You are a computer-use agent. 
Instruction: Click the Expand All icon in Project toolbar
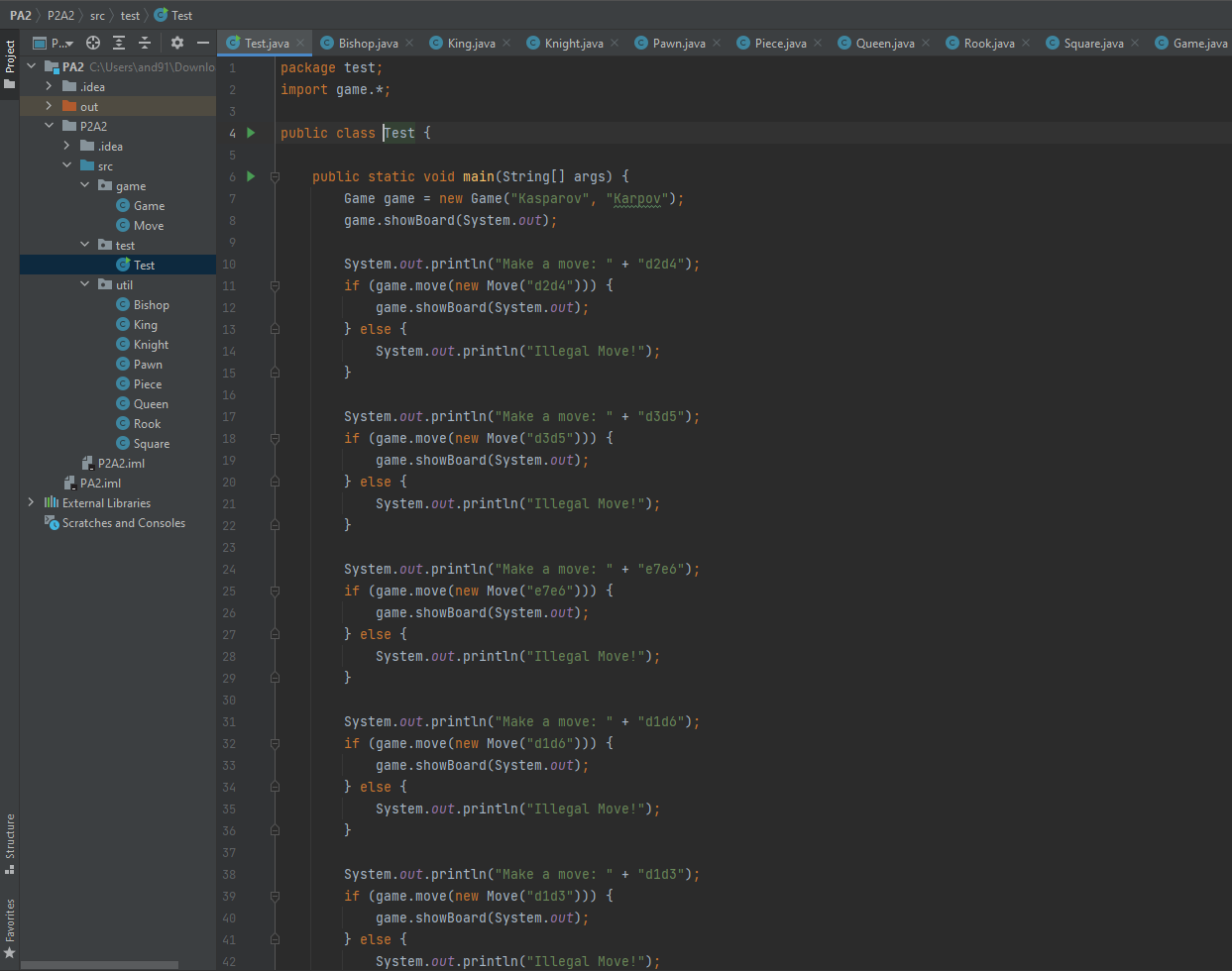coord(120,44)
